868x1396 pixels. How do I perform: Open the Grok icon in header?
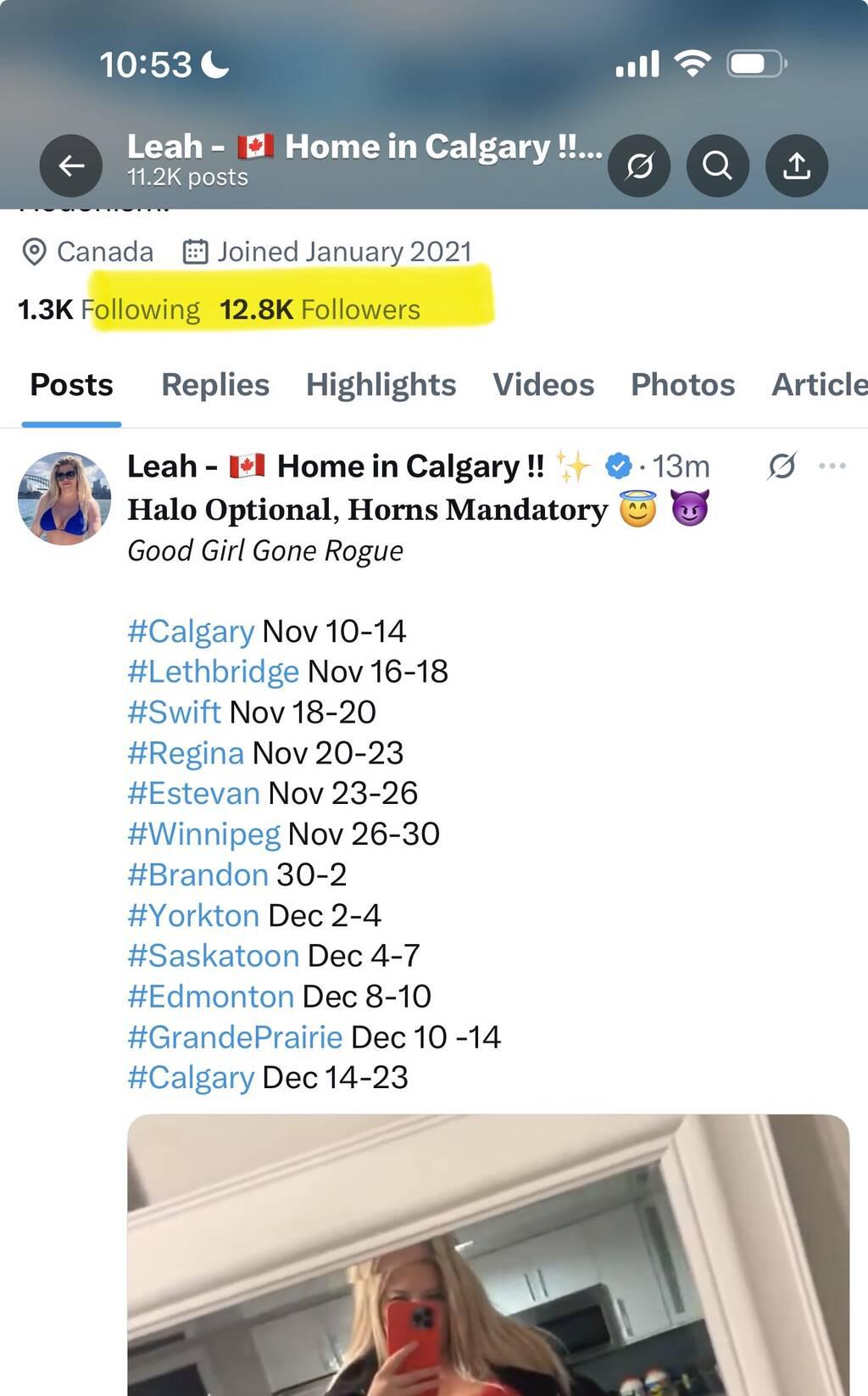[x=639, y=165]
